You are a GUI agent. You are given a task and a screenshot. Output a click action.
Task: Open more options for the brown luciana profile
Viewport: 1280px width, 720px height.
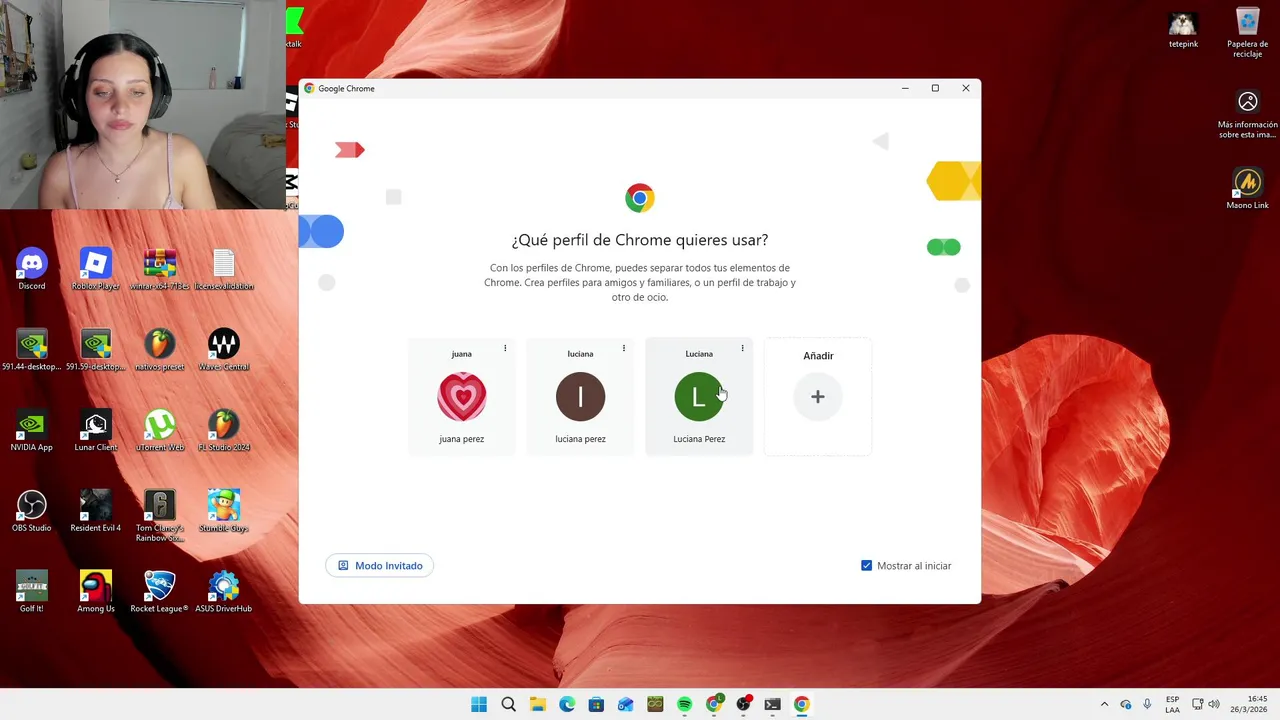coord(624,348)
